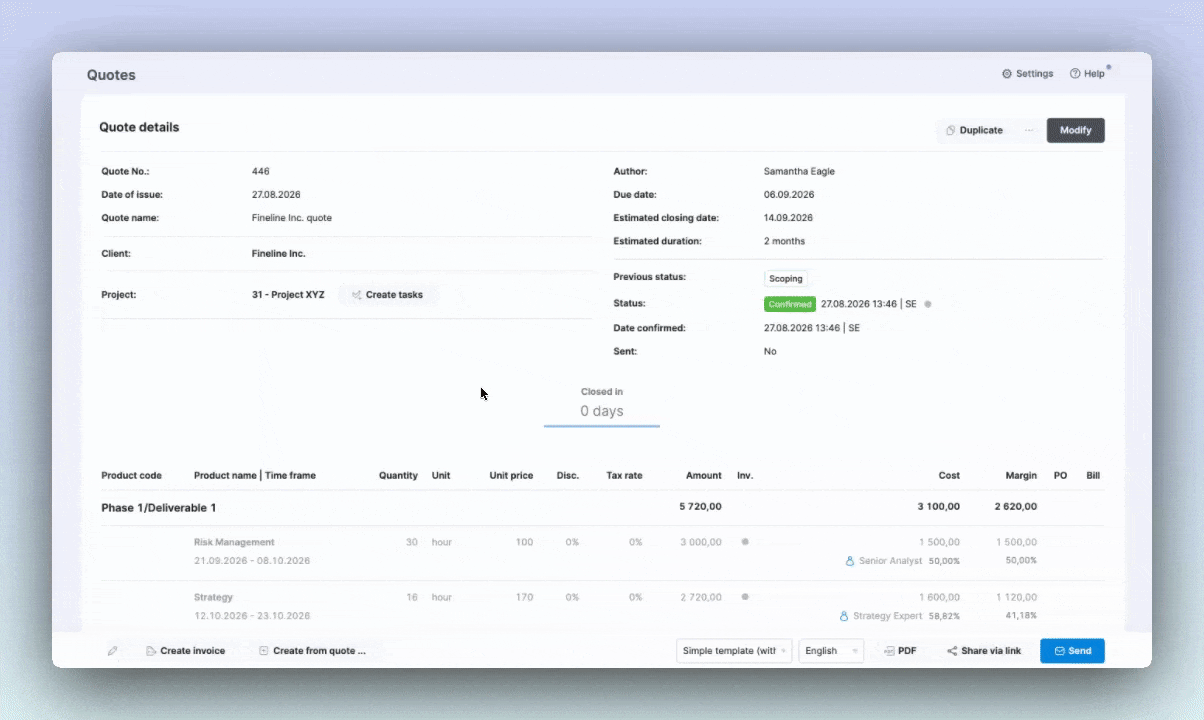Open the three-dots more options menu
The height and width of the screenshot is (720, 1204).
coord(1028,130)
